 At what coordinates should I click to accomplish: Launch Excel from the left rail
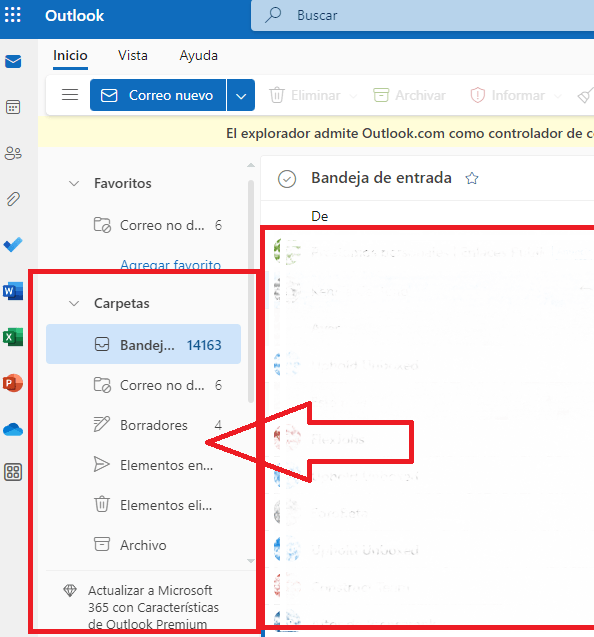click(x=13, y=337)
